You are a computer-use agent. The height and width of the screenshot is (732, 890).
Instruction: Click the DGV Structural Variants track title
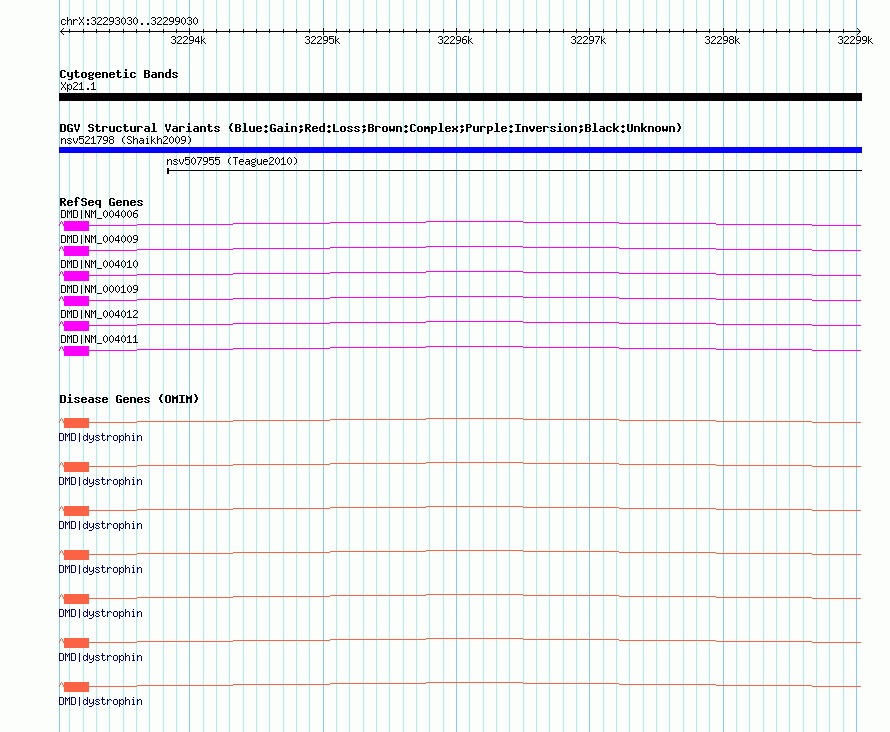point(371,128)
